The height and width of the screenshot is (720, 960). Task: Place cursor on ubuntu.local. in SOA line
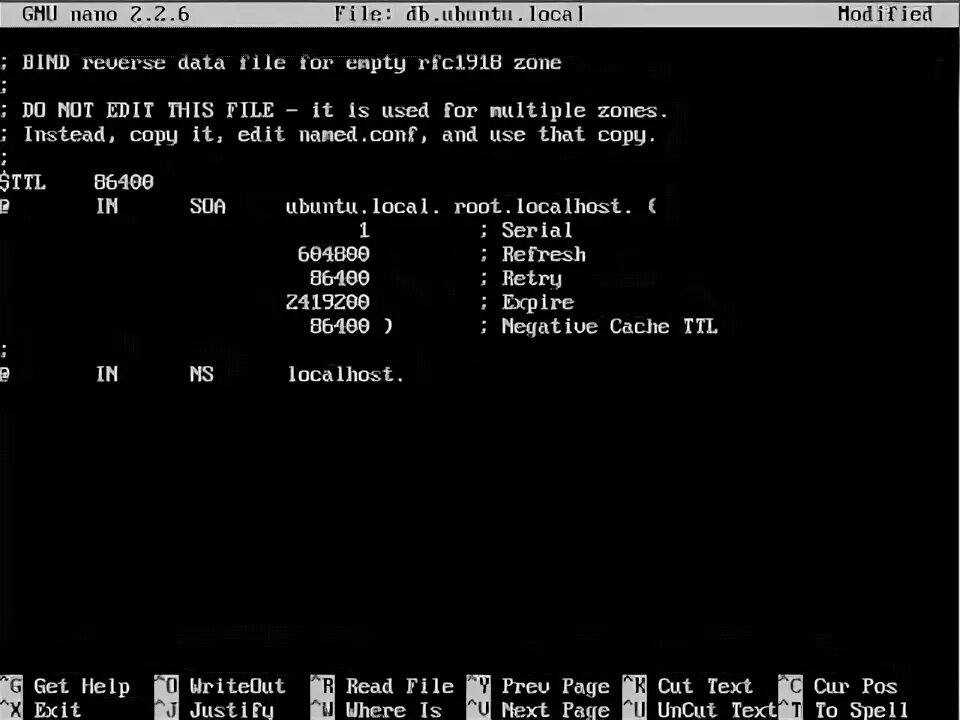pyautogui.click(x=363, y=206)
